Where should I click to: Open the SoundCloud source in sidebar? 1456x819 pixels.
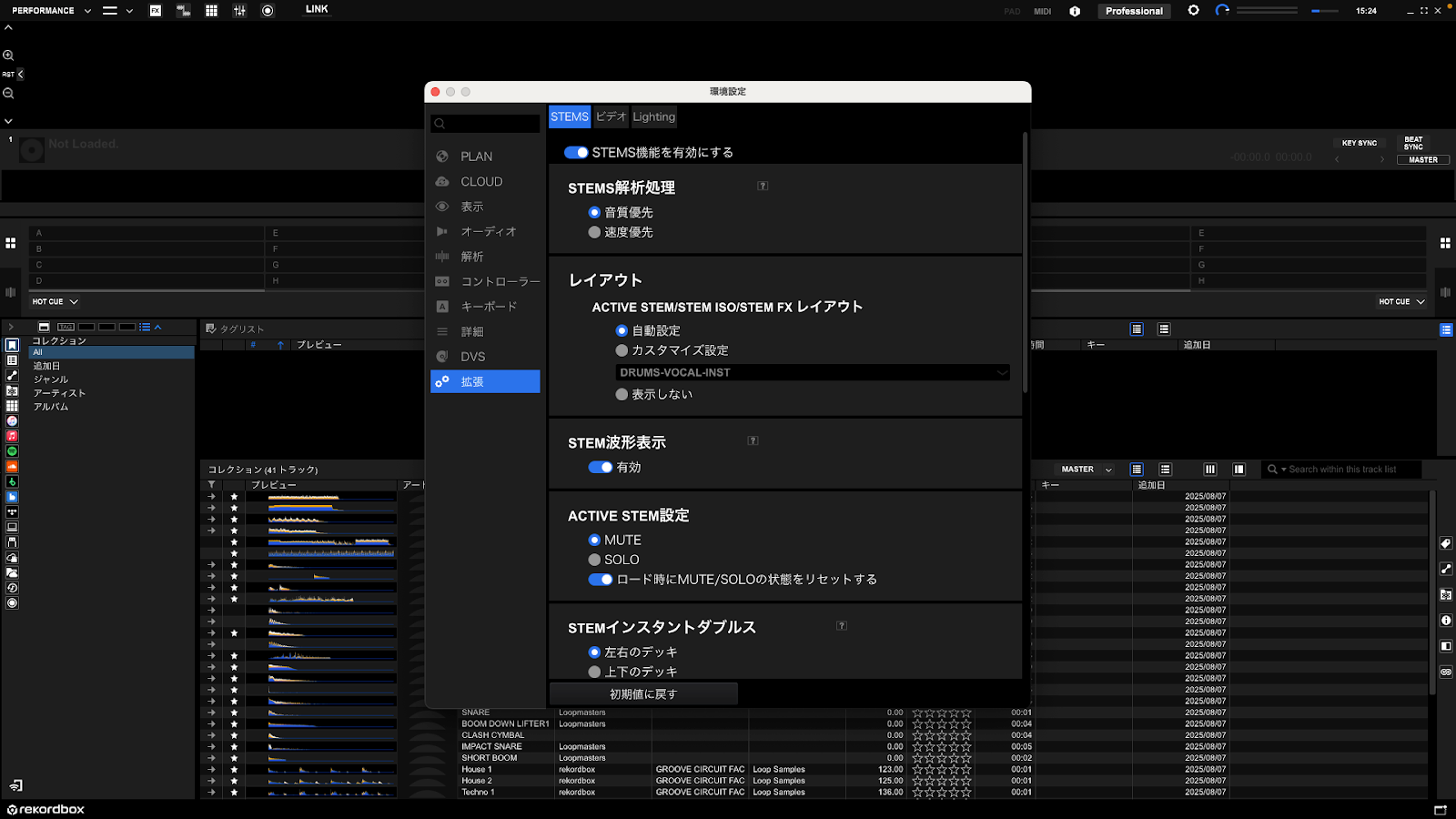point(12,467)
